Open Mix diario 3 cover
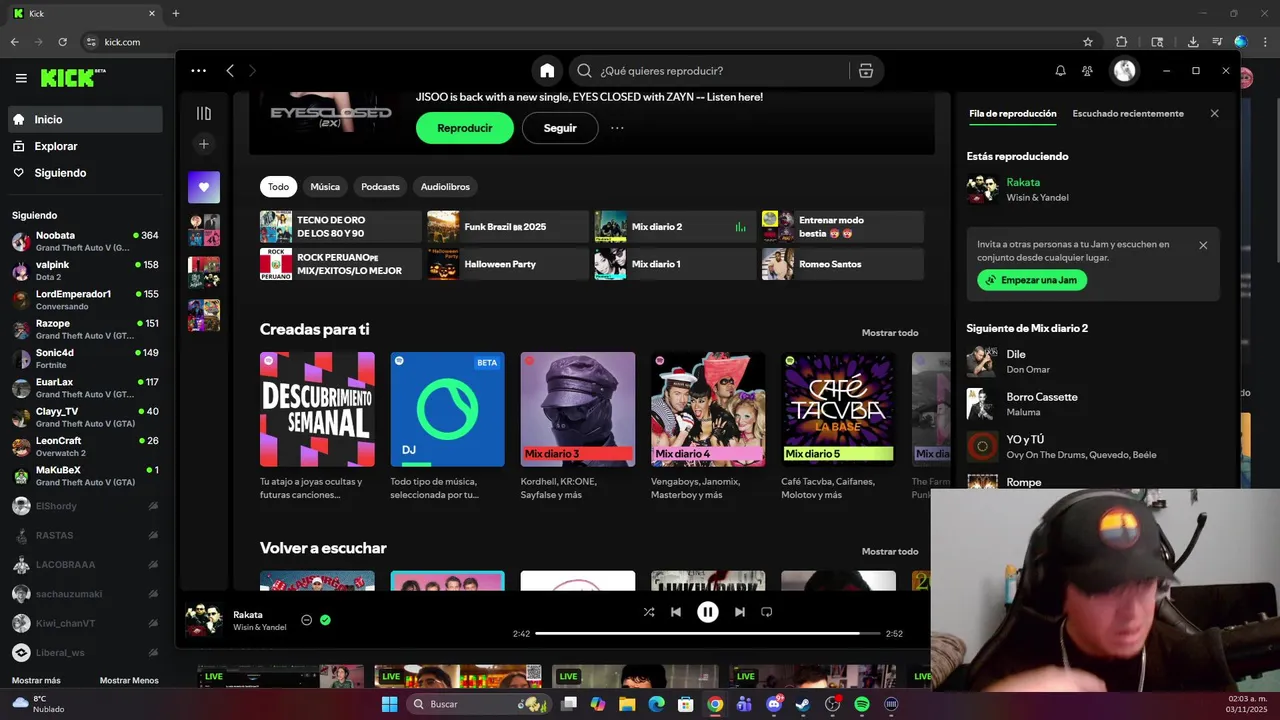 (578, 409)
